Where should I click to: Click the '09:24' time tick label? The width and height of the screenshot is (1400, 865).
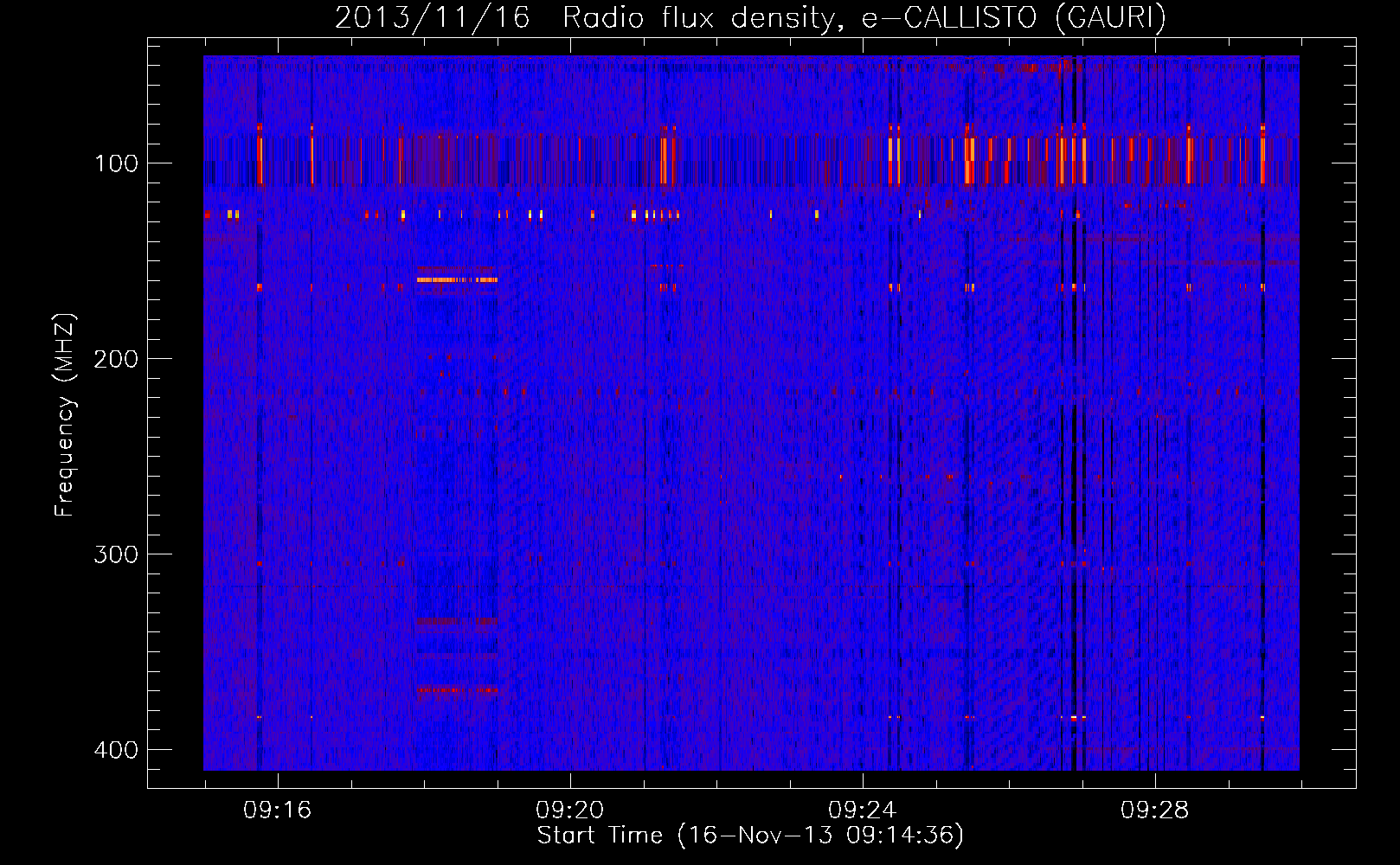pyautogui.click(x=862, y=811)
